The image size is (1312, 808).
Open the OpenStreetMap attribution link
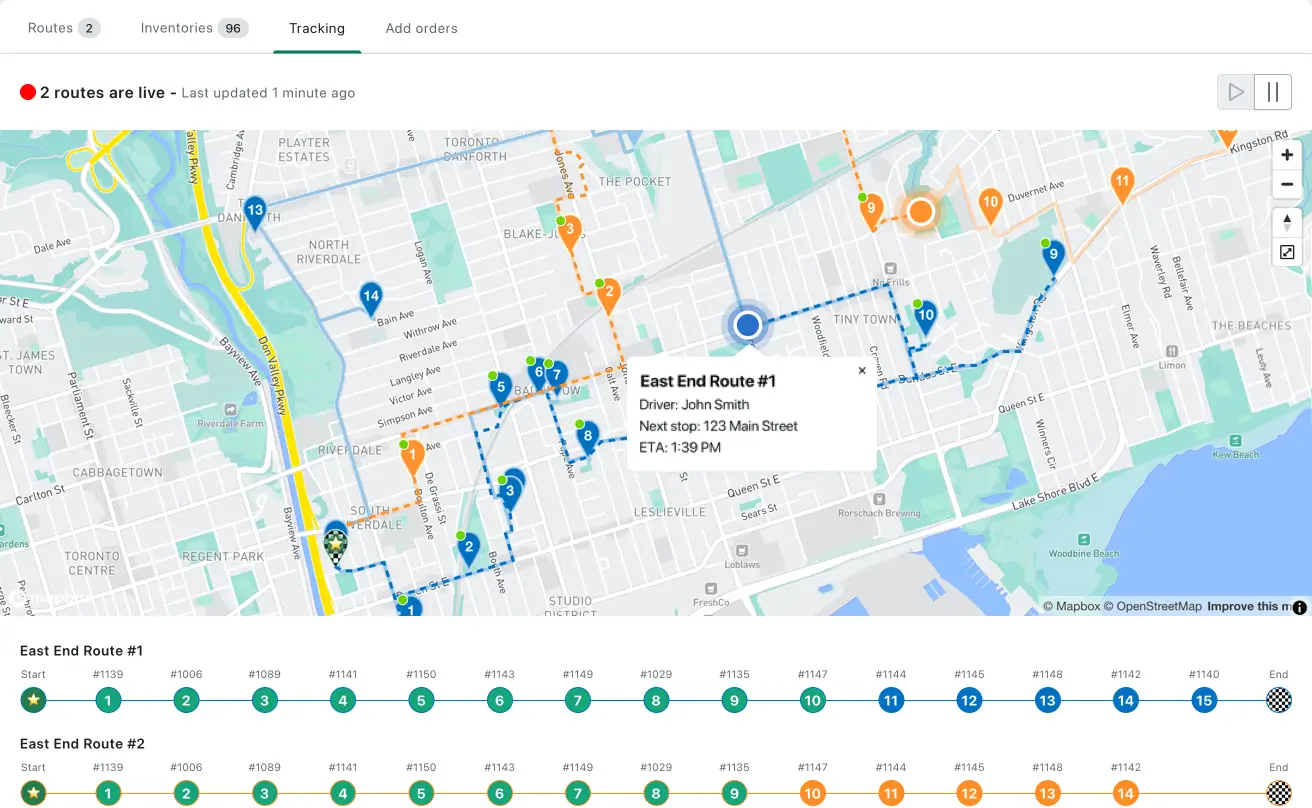[1153, 606]
